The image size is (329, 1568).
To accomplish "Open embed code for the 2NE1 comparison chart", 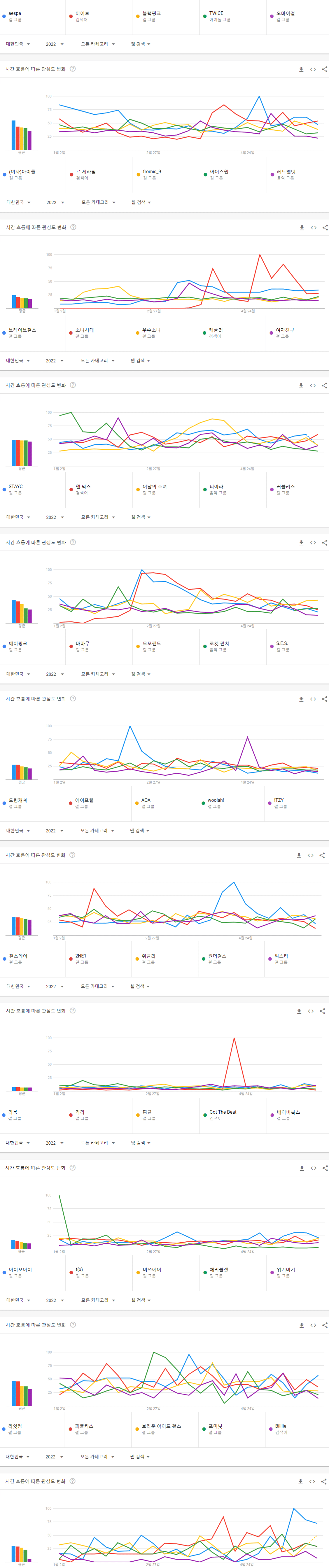I will point(311,1012).
